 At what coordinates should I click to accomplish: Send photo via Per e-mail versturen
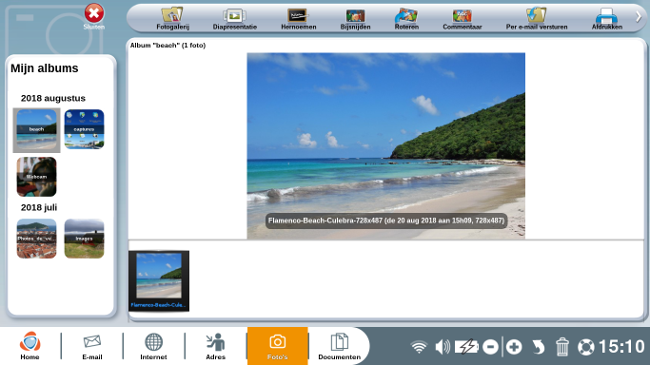point(536,19)
